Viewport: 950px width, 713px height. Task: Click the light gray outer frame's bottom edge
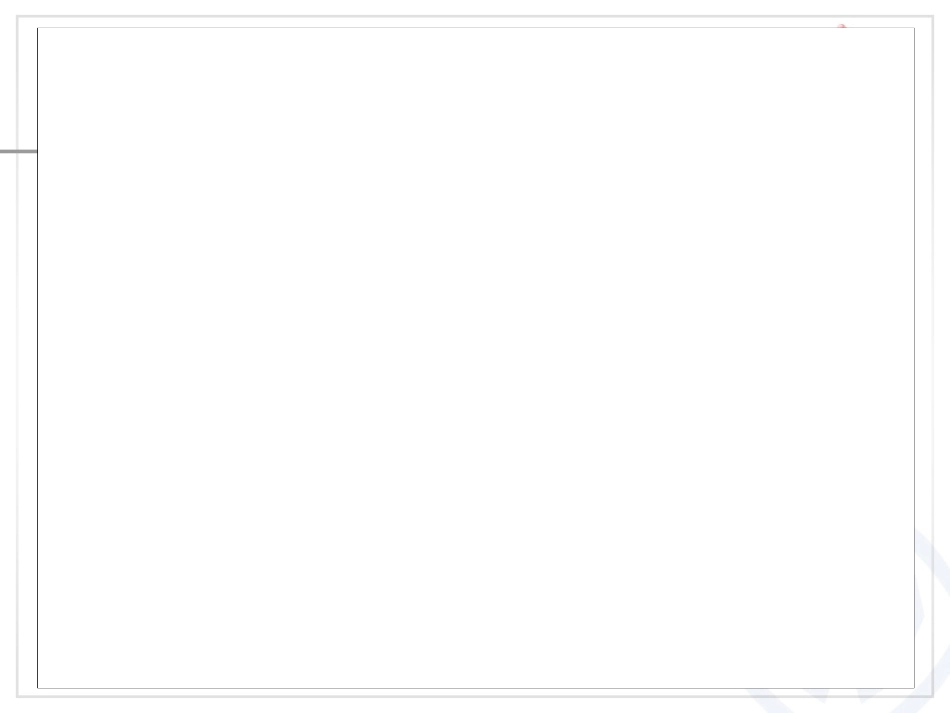476,696
